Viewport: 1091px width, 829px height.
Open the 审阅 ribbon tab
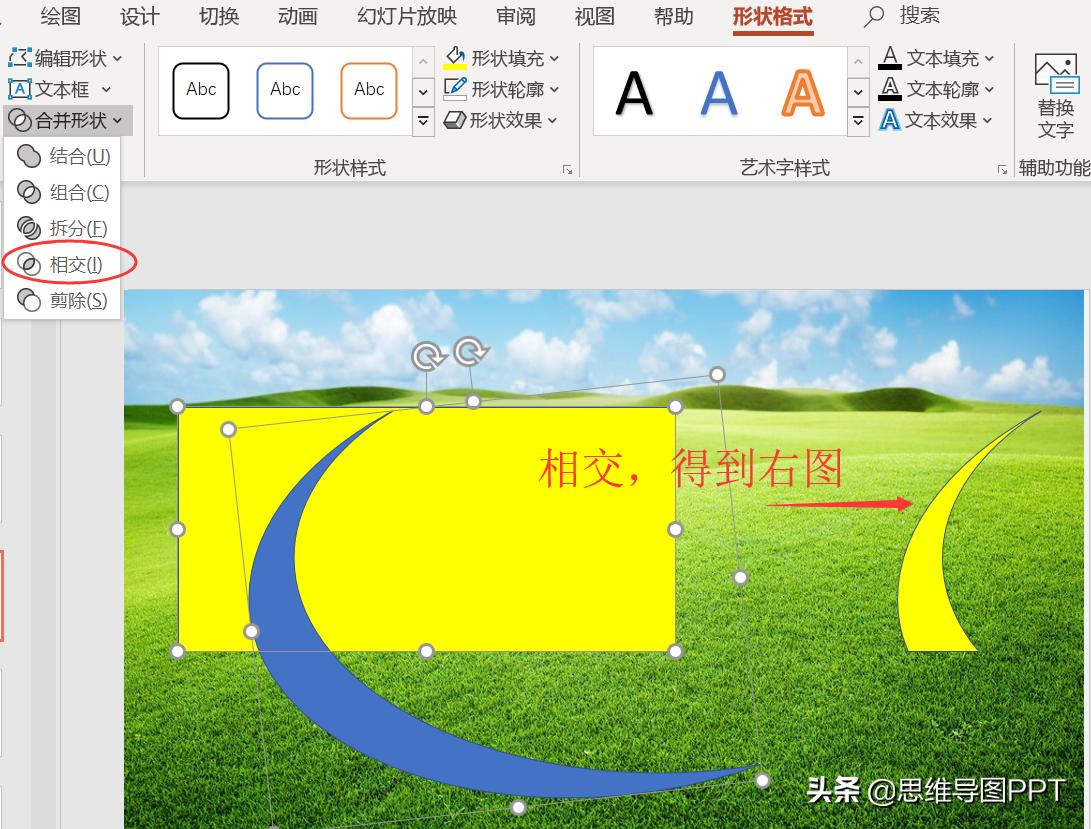[516, 16]
